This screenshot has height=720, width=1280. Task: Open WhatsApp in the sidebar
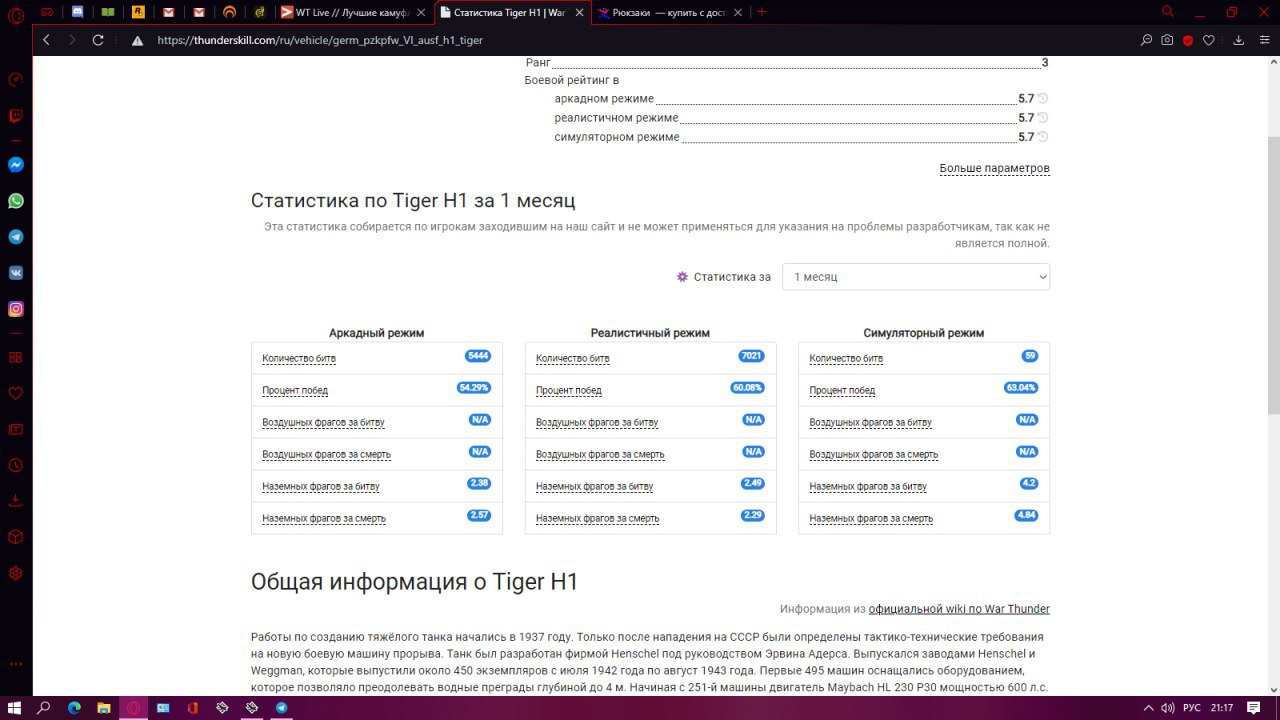16,201
